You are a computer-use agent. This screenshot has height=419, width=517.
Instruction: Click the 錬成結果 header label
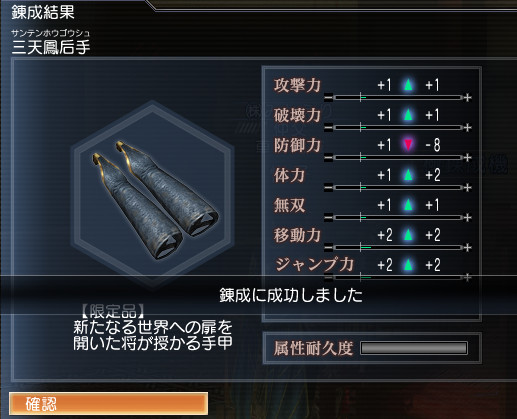[x=43, y=12]
